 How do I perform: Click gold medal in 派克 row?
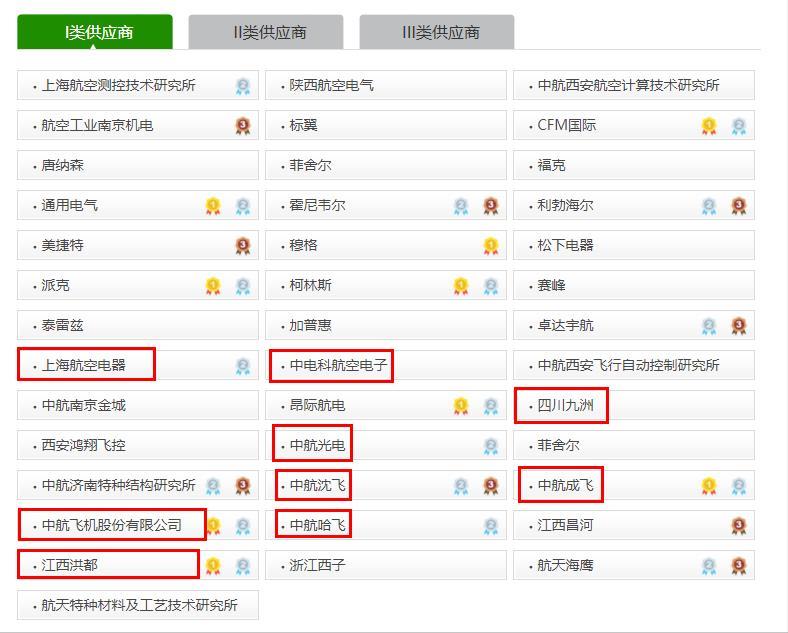(213, 286)
